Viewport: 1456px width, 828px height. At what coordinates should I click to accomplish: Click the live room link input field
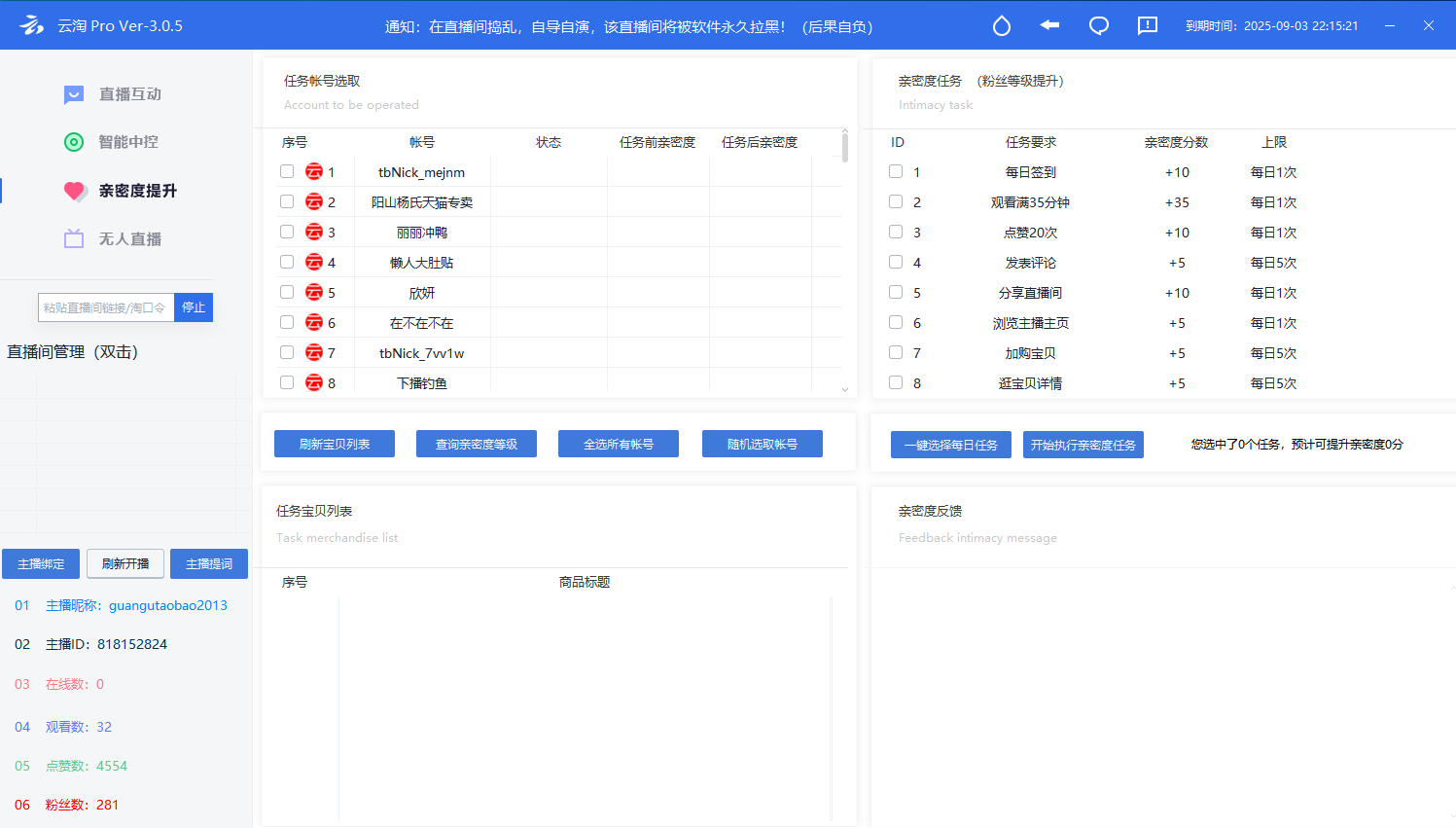coord(105,307)
